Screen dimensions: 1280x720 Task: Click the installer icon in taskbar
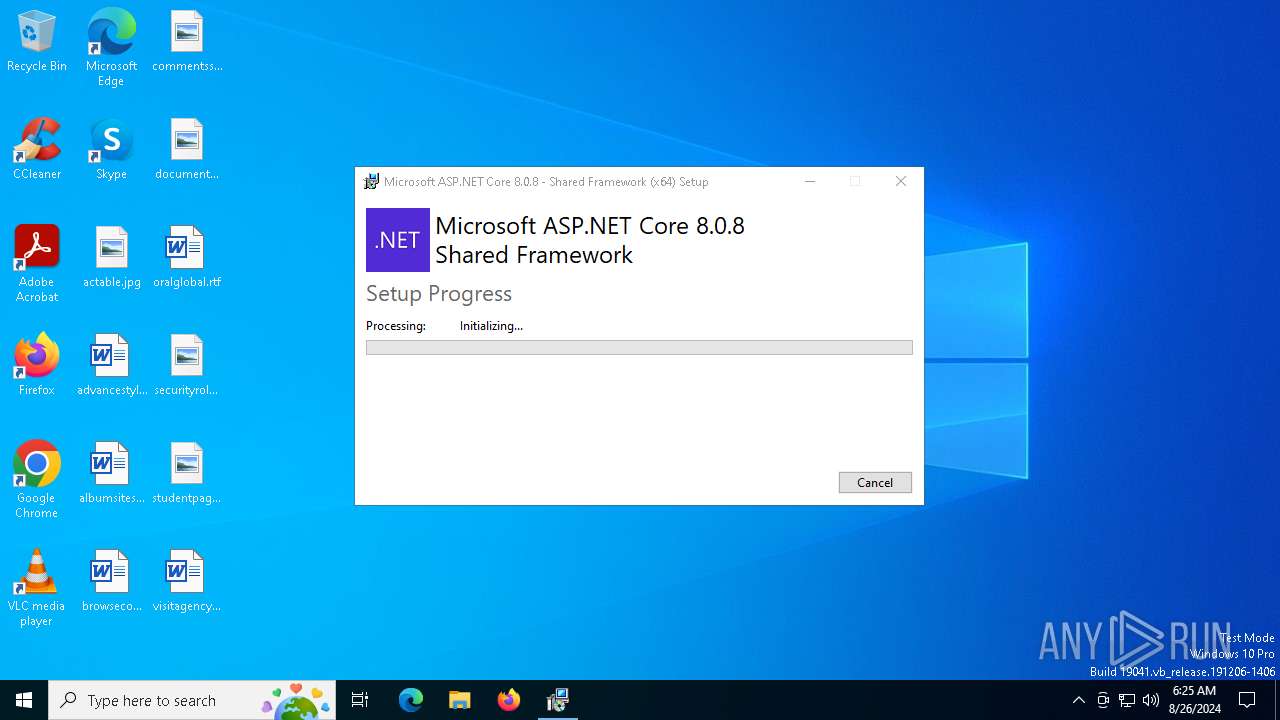point(558,700)
